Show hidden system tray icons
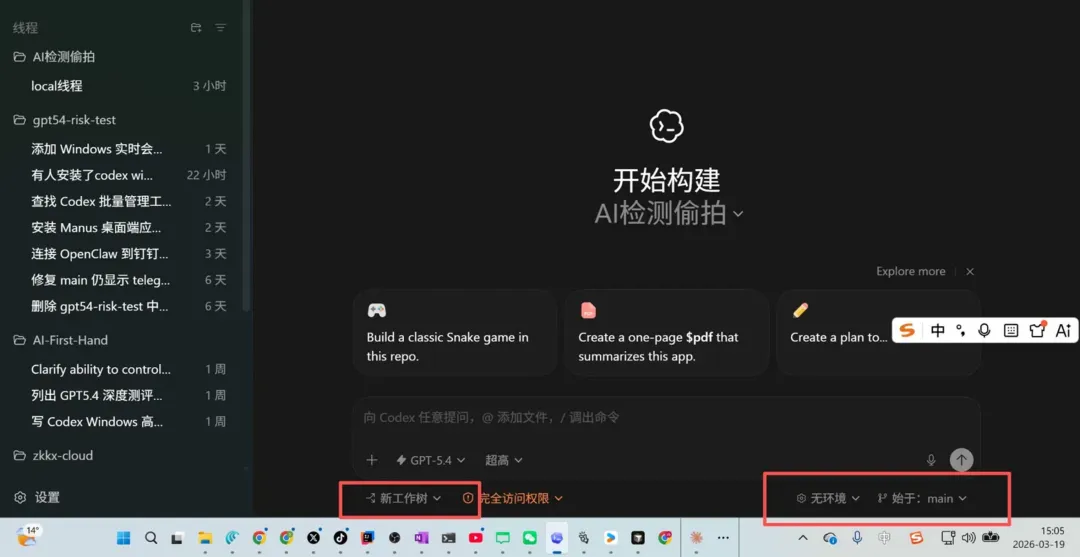 [x=803, y=537]
